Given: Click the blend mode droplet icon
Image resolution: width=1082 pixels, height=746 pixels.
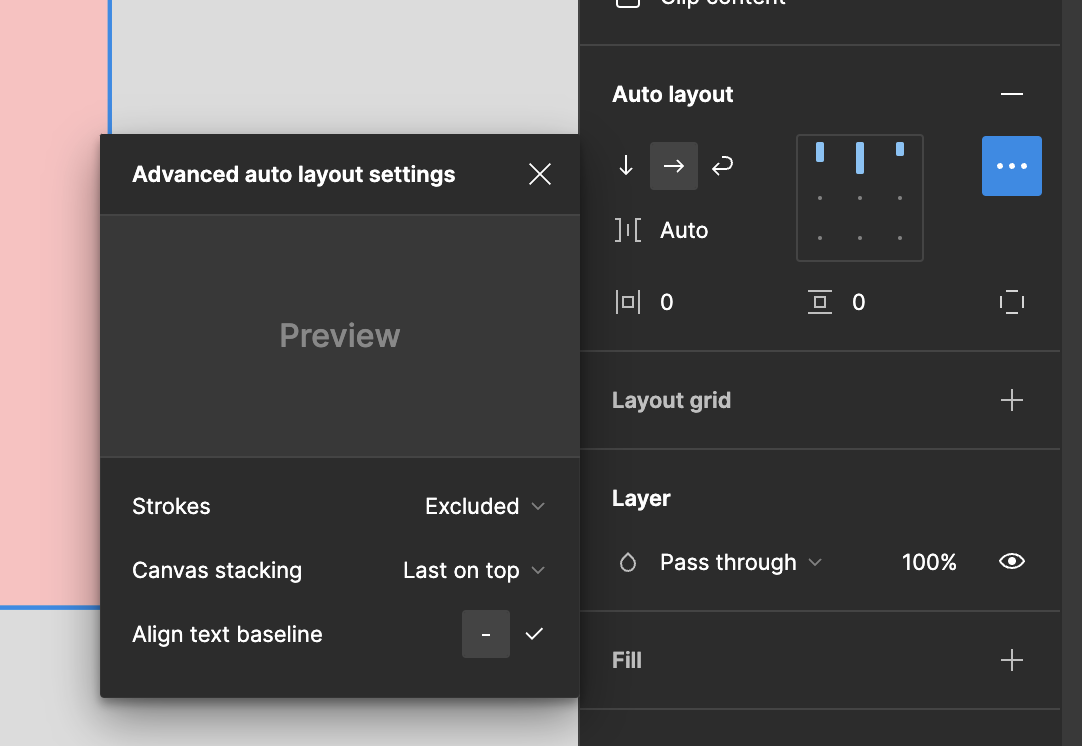Looking at the screenshot, I should [x=627, y=562].
